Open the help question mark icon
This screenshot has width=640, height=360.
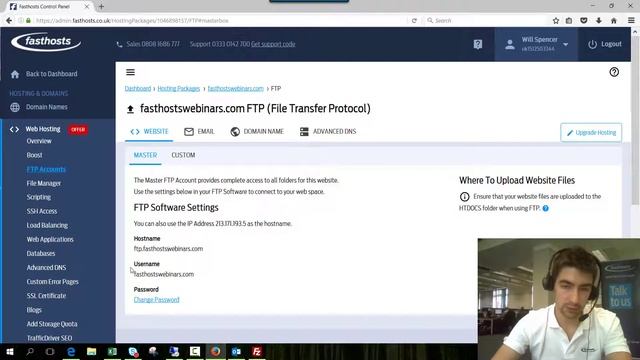614,72
